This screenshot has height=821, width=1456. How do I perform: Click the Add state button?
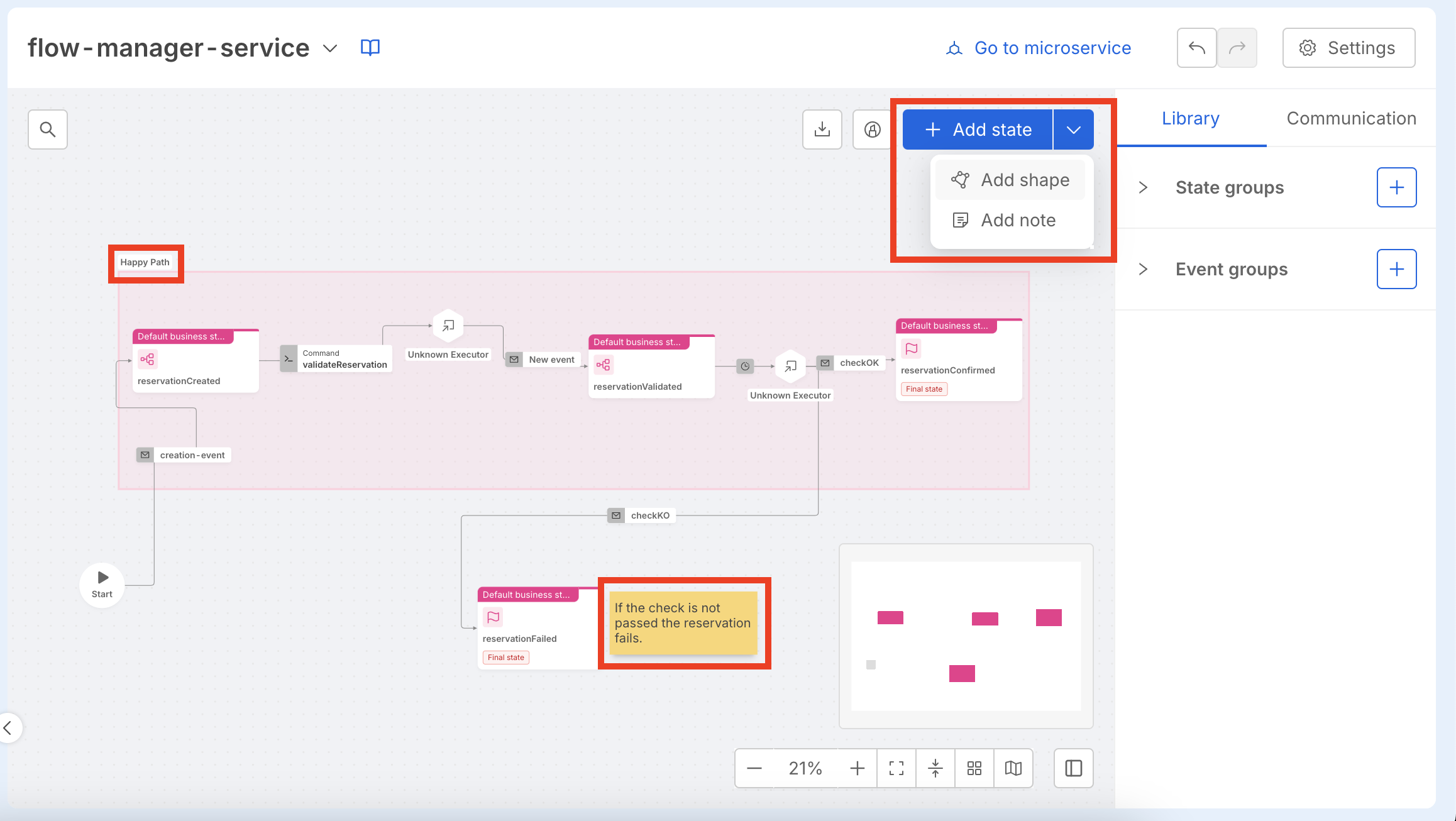click(x=977, y=129)
